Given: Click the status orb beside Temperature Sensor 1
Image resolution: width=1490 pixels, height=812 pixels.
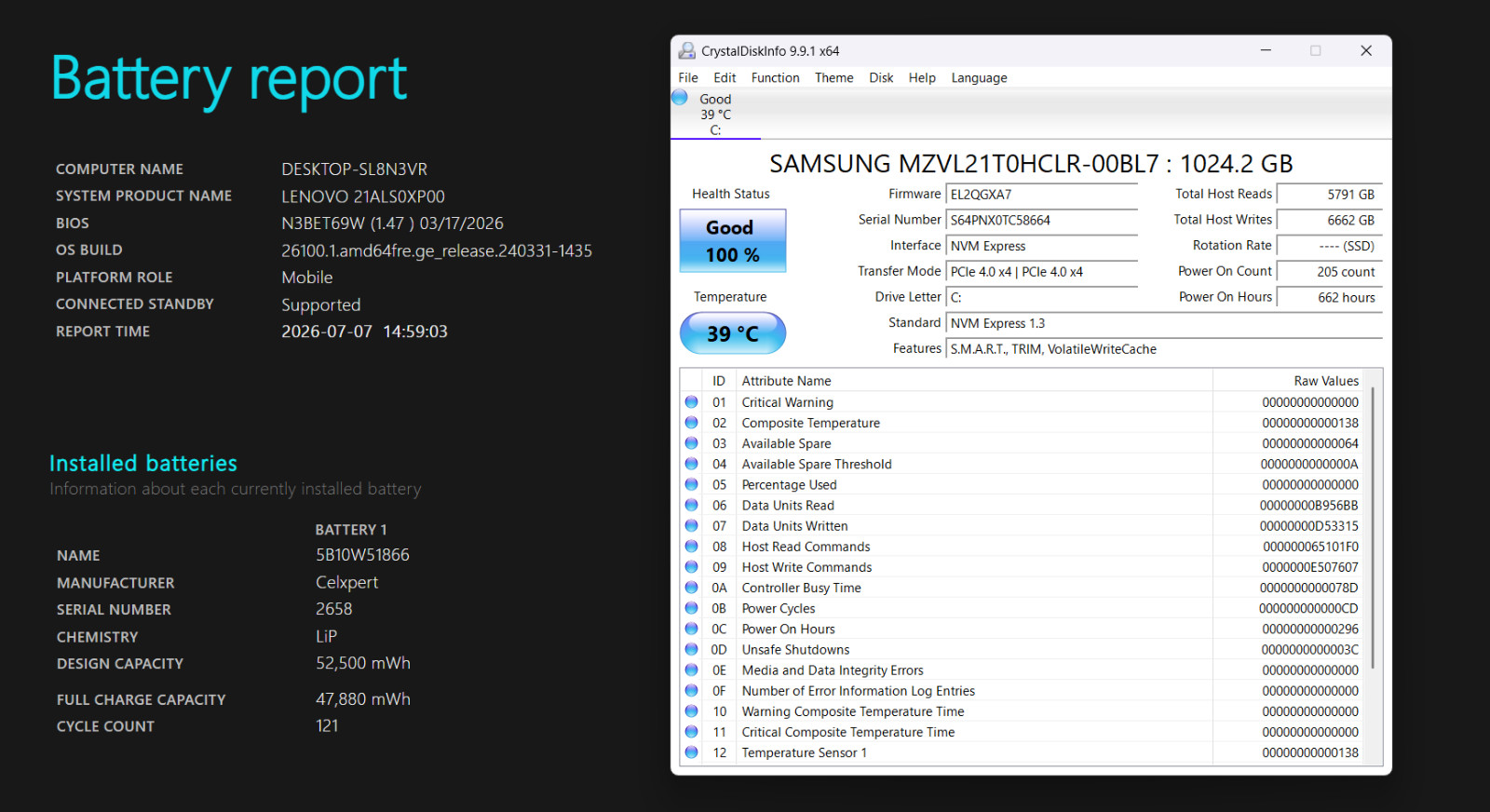Looking at the screenshot, I should pyautogui.click(x=692, y=752).
